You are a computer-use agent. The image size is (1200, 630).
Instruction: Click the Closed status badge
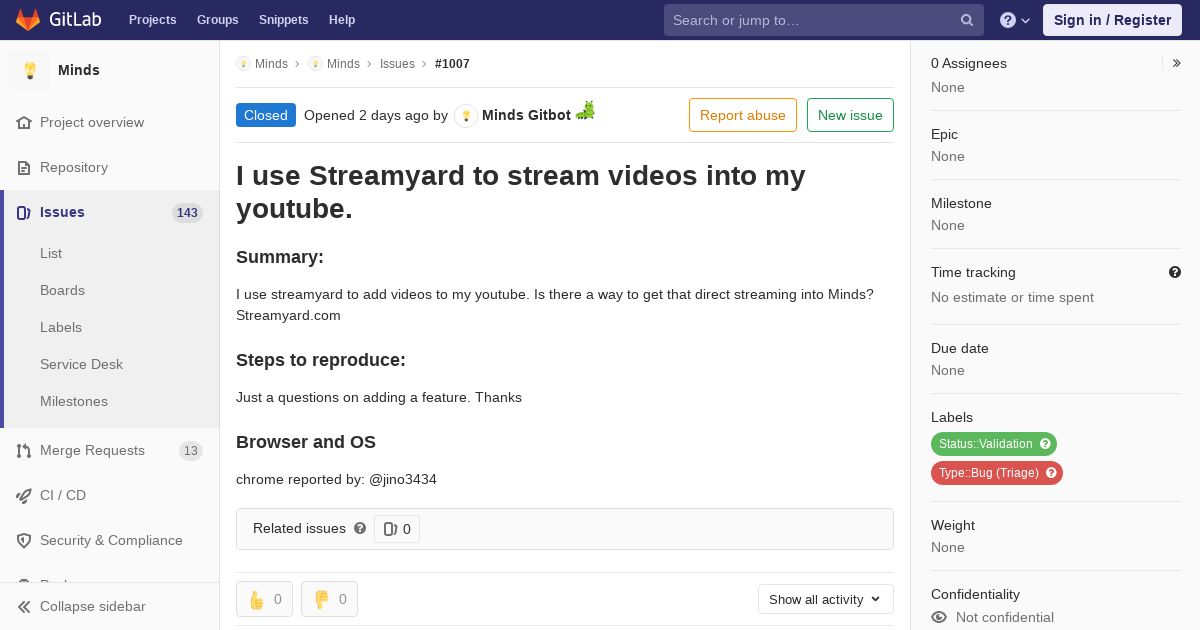[x=266, y=115]
